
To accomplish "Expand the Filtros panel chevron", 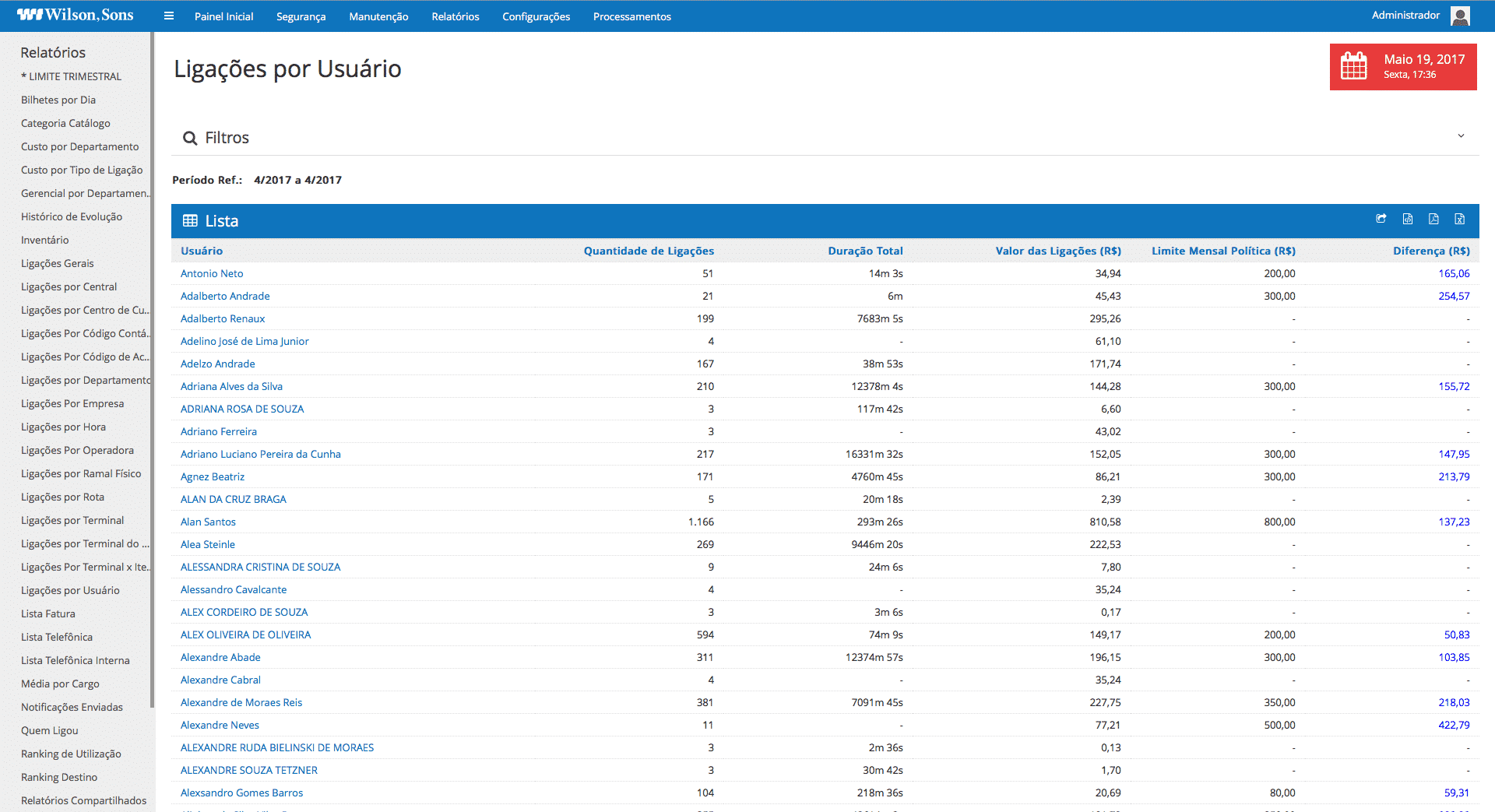I will 1461,136.
